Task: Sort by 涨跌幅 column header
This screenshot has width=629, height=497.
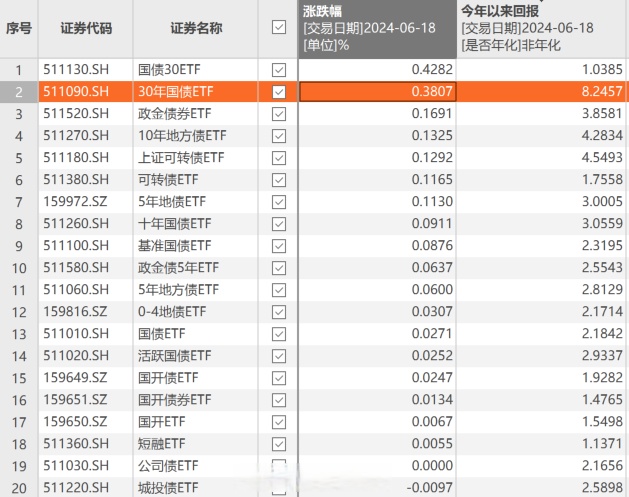Action: pos(377,29)
